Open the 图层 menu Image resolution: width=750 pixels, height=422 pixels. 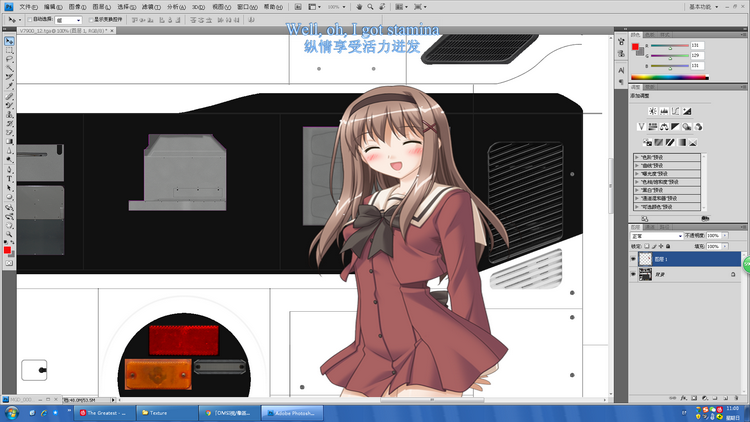[x=101, y=7]
